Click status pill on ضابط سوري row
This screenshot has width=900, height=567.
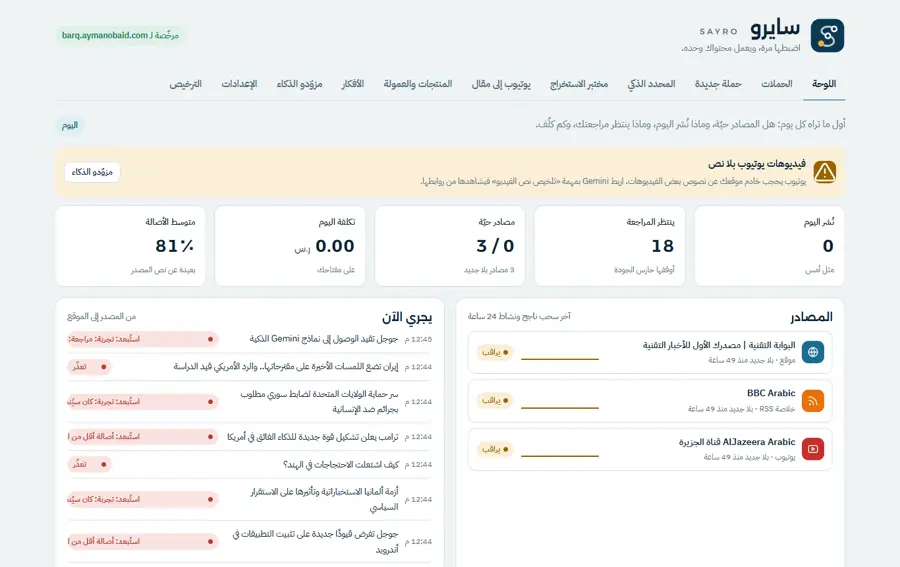click(x=142, y=402)
